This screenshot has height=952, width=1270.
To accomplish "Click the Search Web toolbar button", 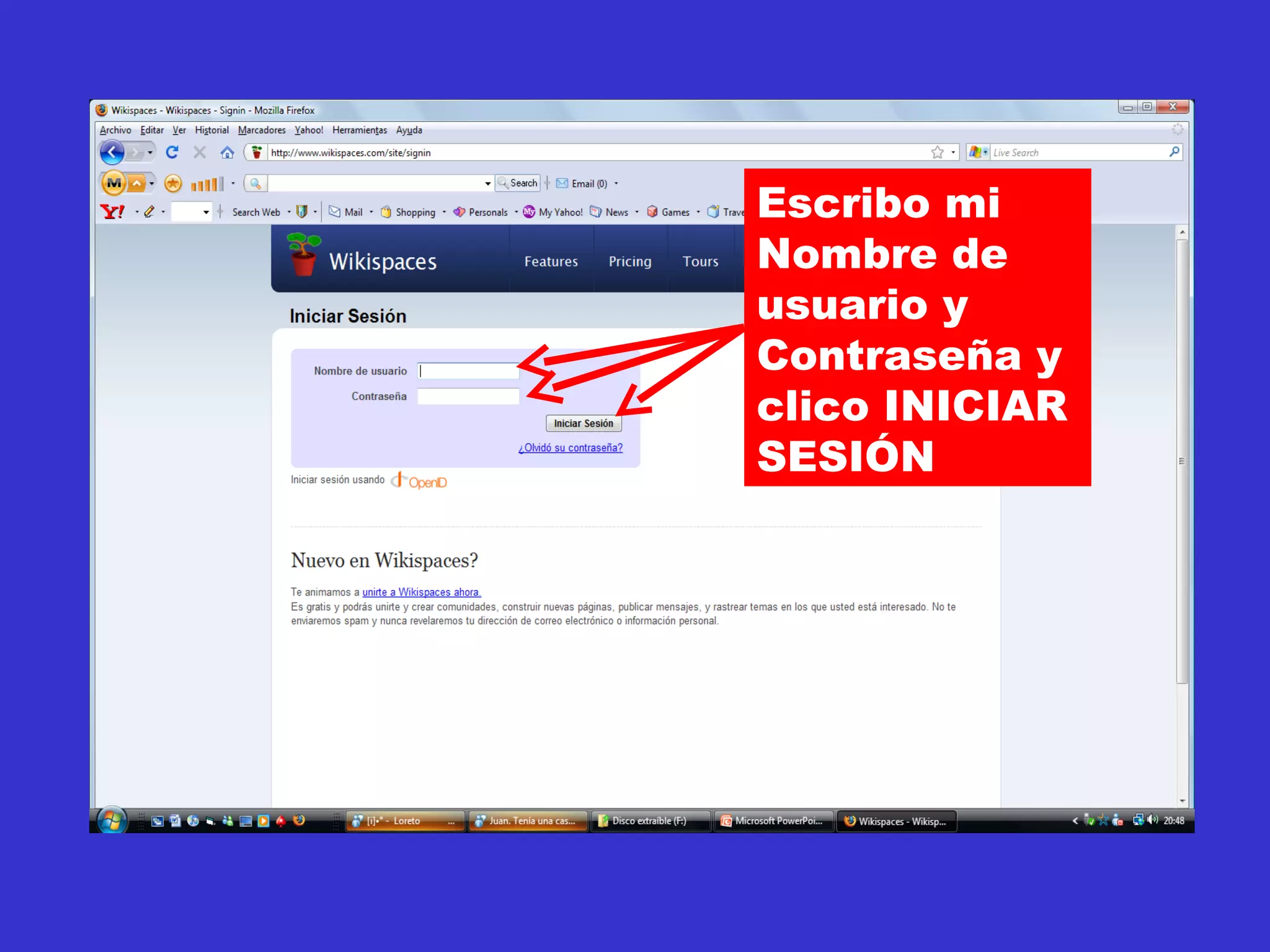I will [x=256, y=212].
